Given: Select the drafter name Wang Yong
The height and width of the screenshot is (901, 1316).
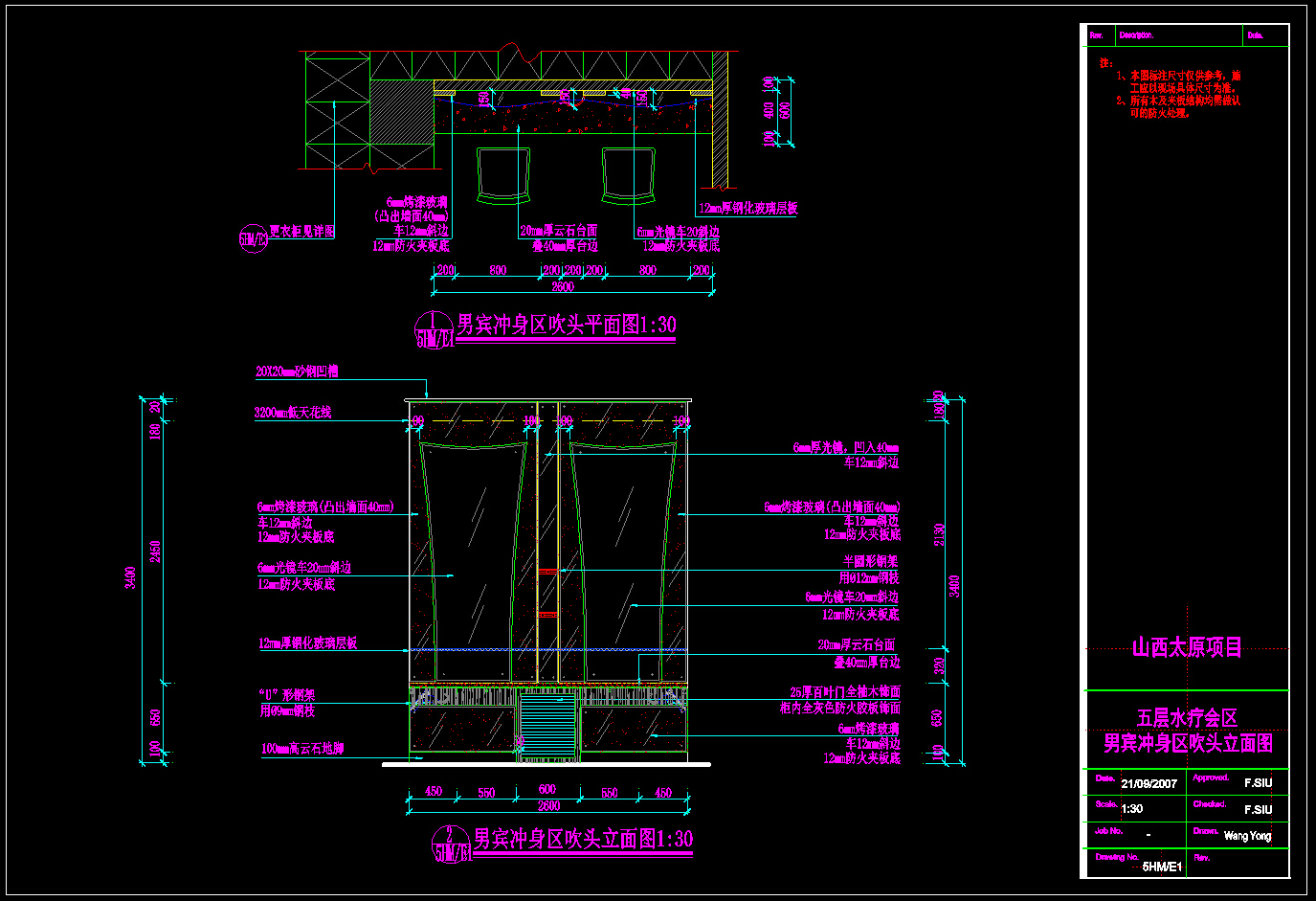Looking at the screenshot, I should (1247, 836).
